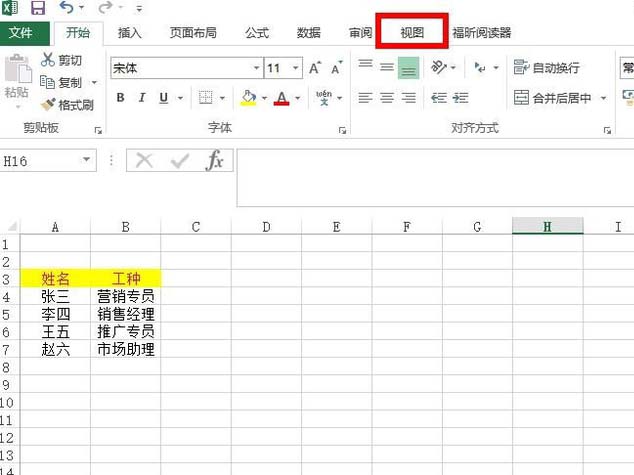Switch to the 视图 (View) tab
This screenshot has height=475, width=634.
coord(412,32)
